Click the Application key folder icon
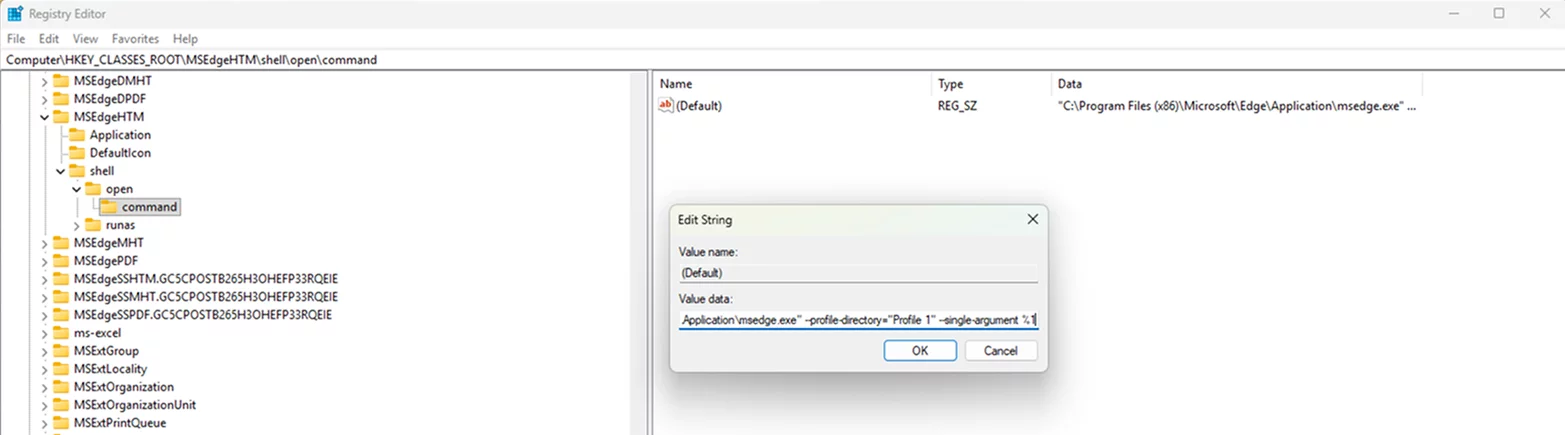The height and width of the screenshot is (435, 1565). pos(77,135)
